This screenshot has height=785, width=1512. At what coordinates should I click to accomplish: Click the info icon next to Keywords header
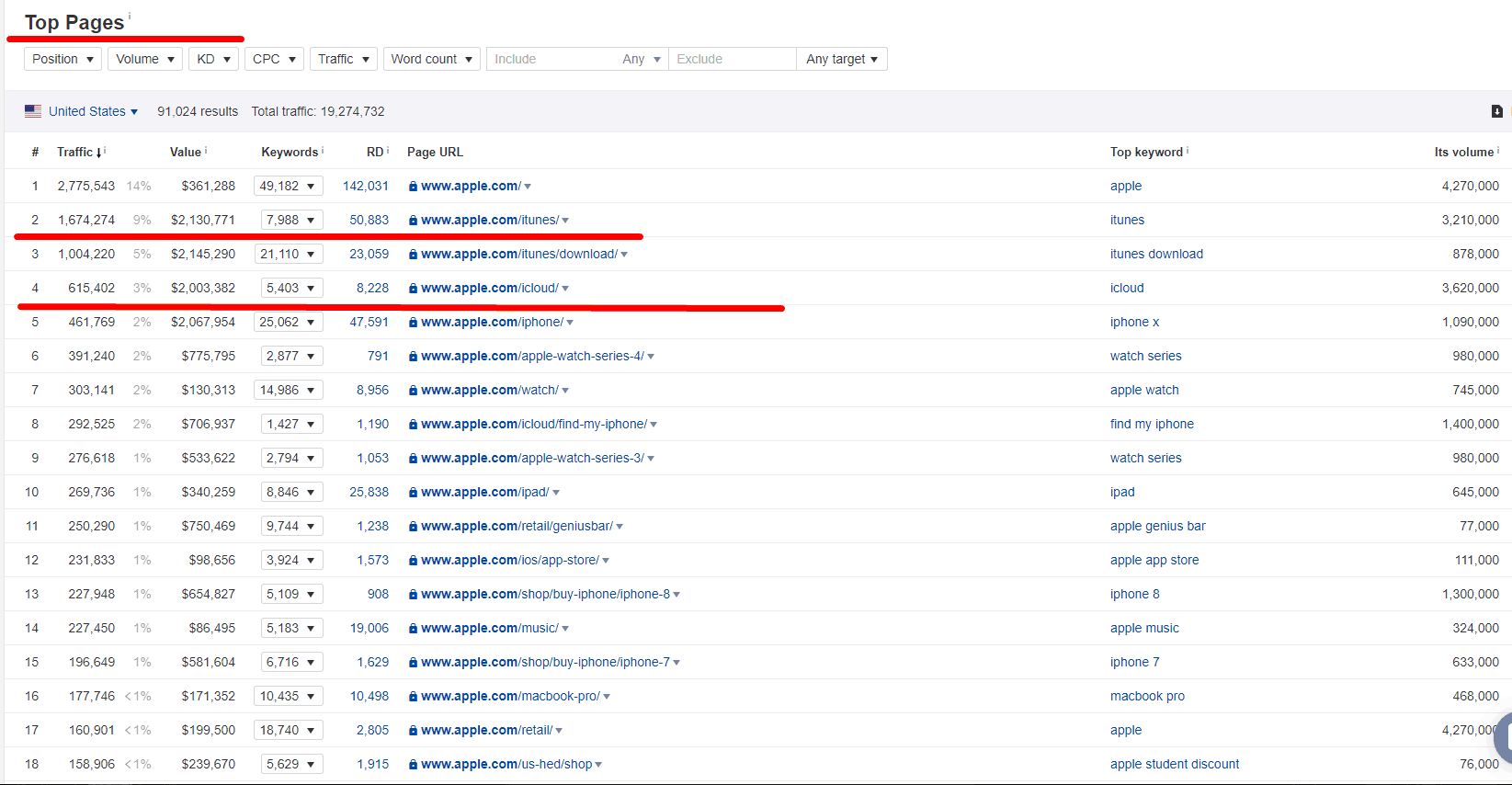point(323,150)
